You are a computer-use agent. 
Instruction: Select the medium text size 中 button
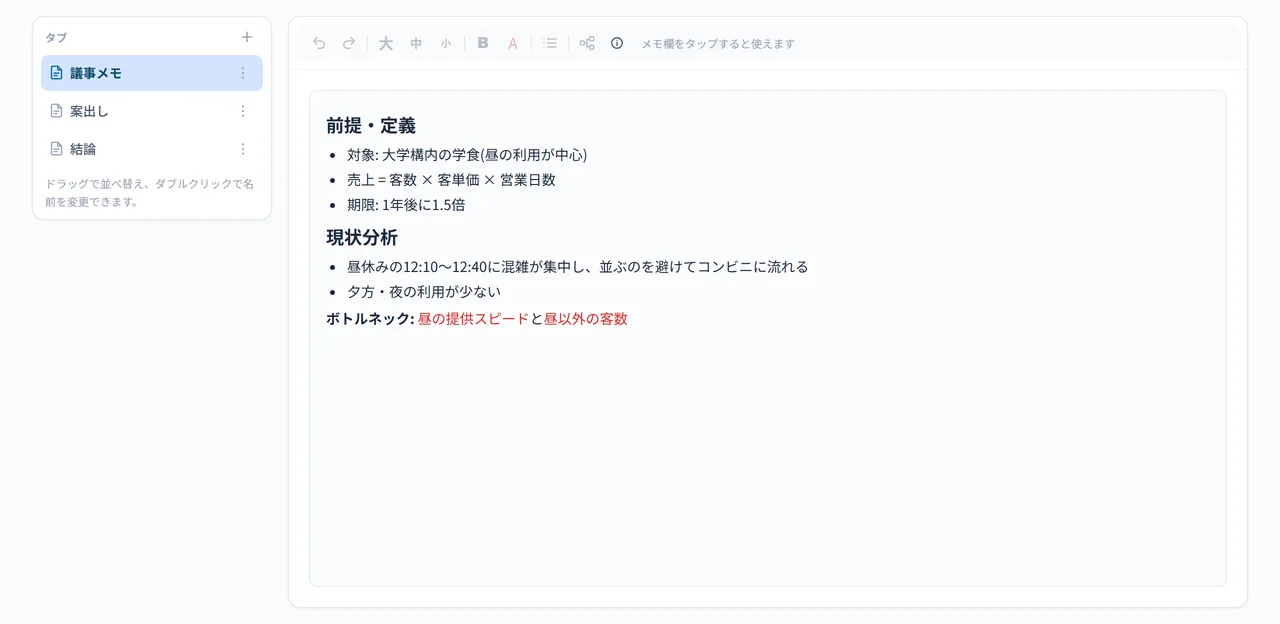(x=416, y=43)
